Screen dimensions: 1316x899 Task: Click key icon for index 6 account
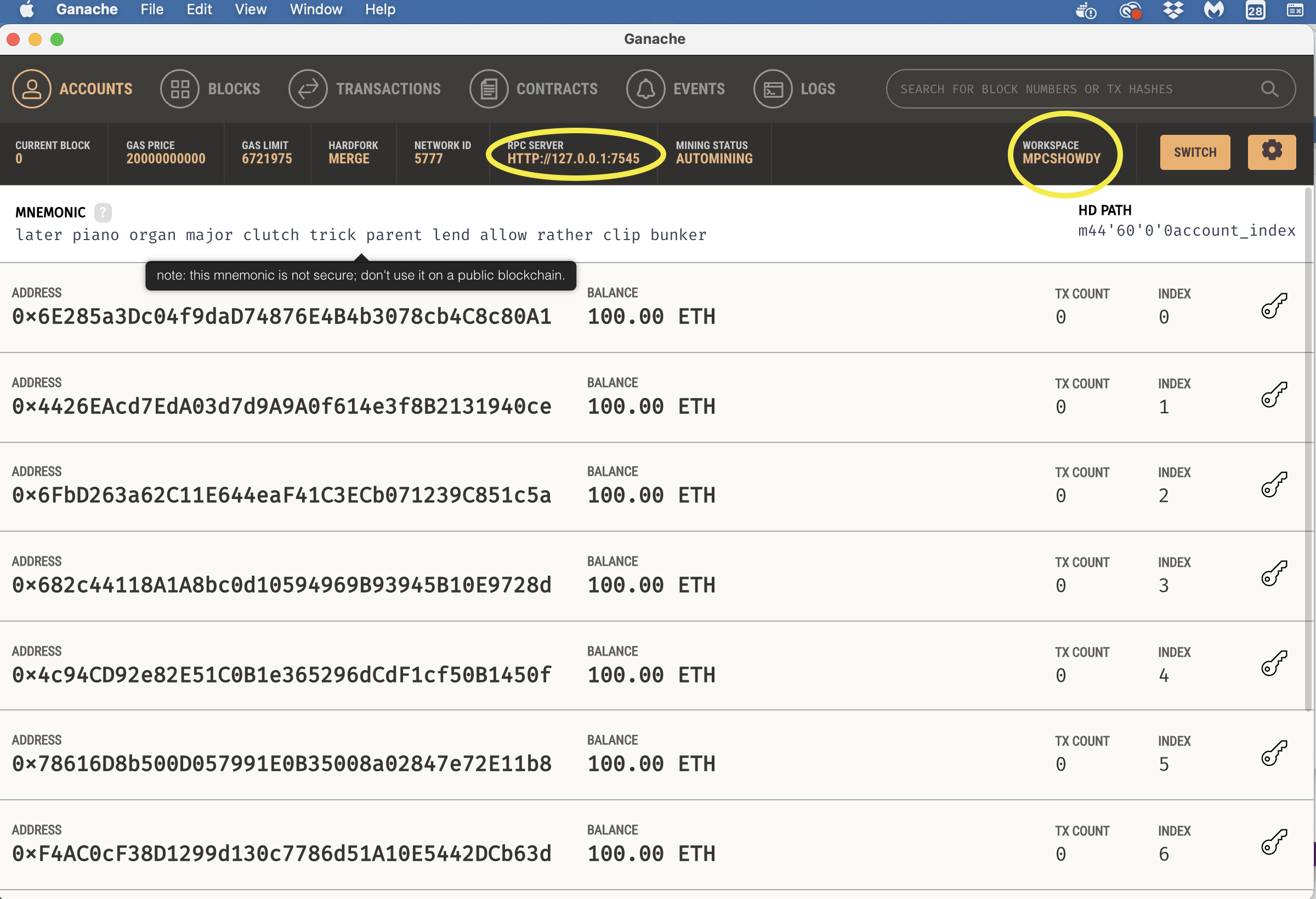1274,842
